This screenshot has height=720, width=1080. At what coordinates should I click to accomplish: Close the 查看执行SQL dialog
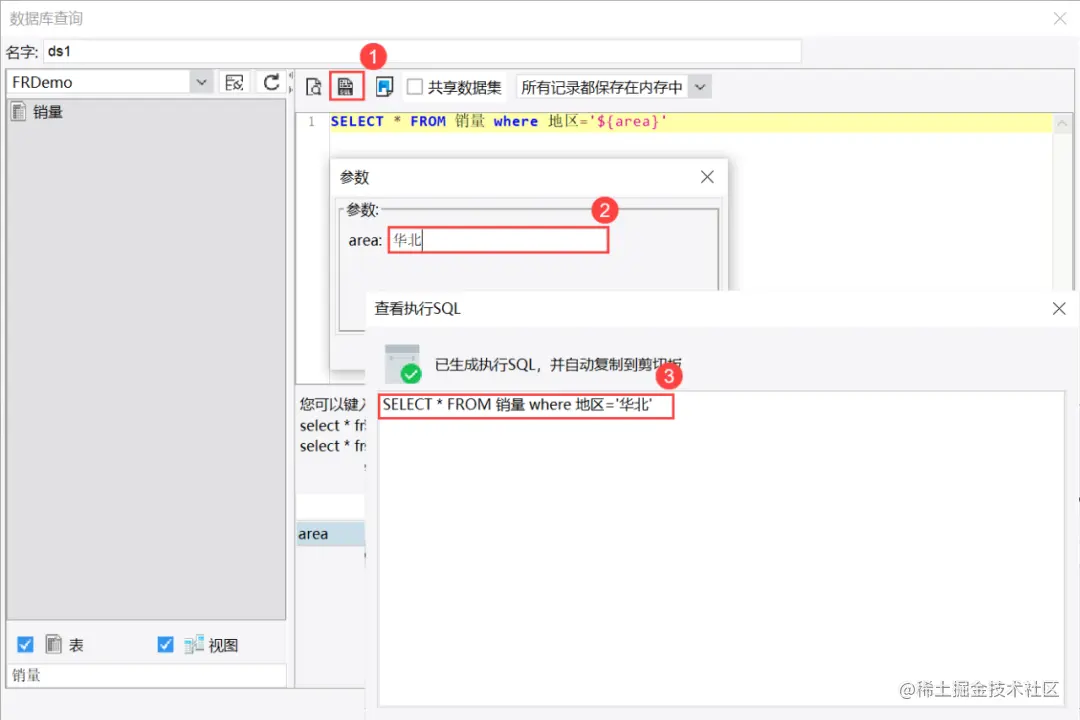1059,309
